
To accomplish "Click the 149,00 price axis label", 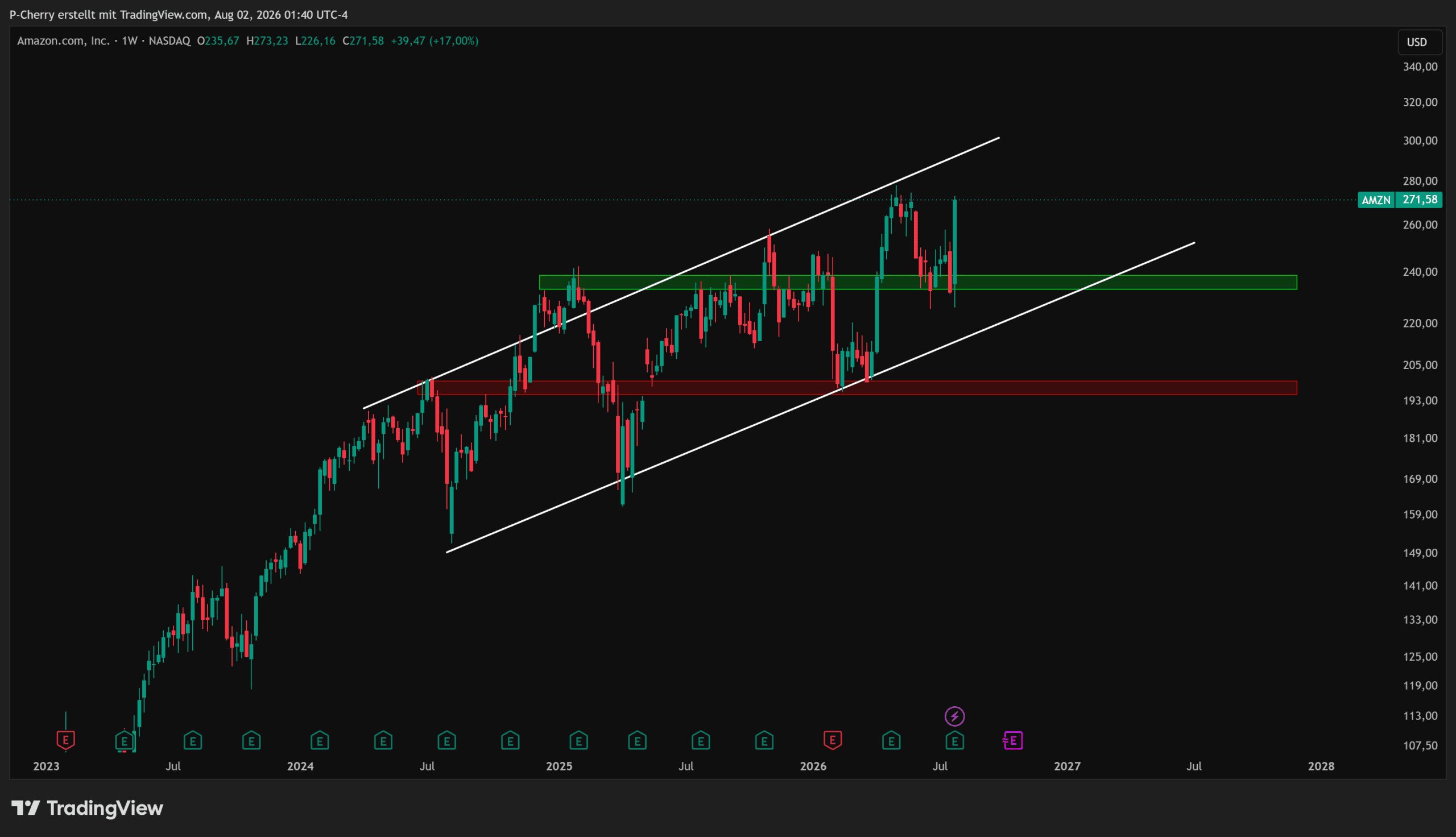I will click(x=1420, y=553).
